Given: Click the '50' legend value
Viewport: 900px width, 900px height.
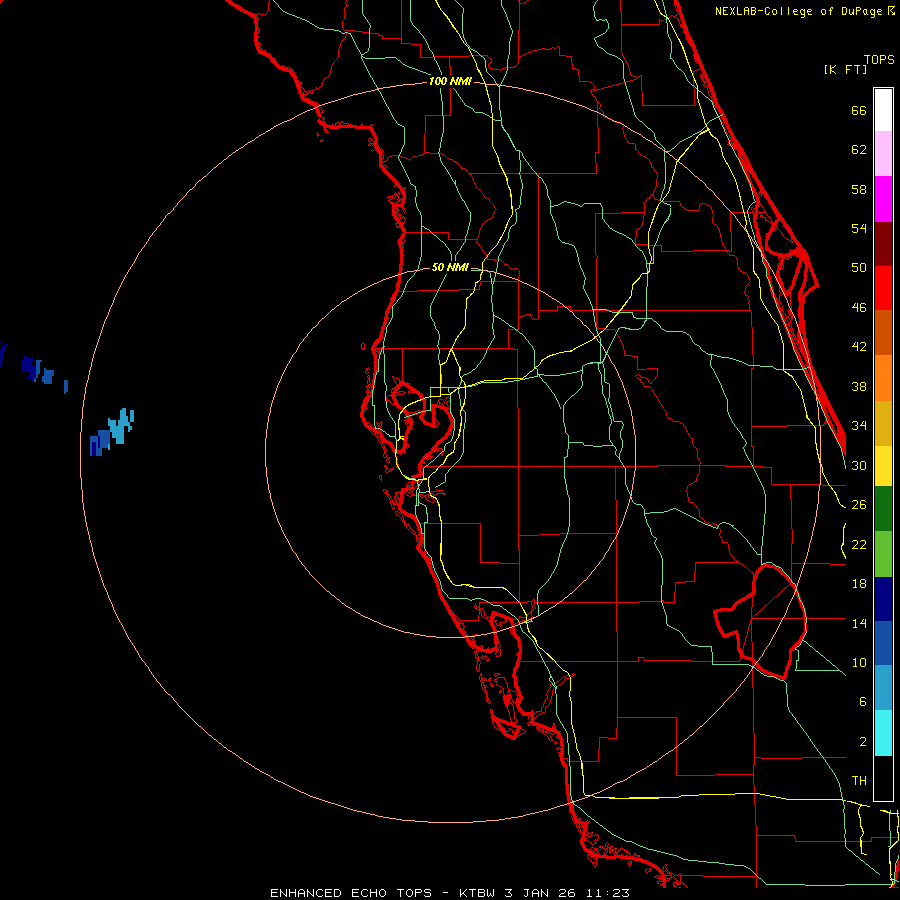Looking at the screenshot, I should point(859,268).
